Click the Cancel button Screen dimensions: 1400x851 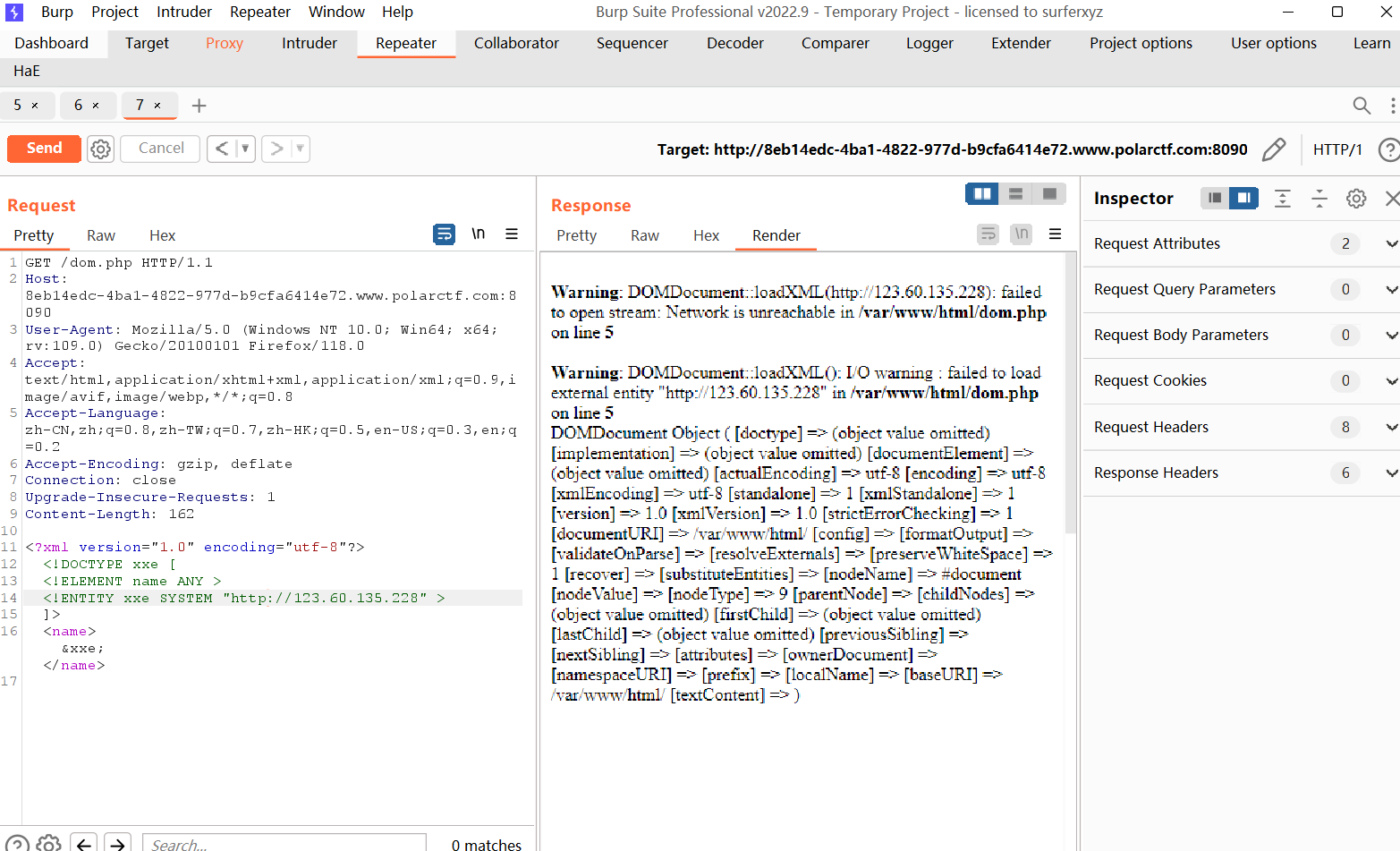click(x=161, y=149)
